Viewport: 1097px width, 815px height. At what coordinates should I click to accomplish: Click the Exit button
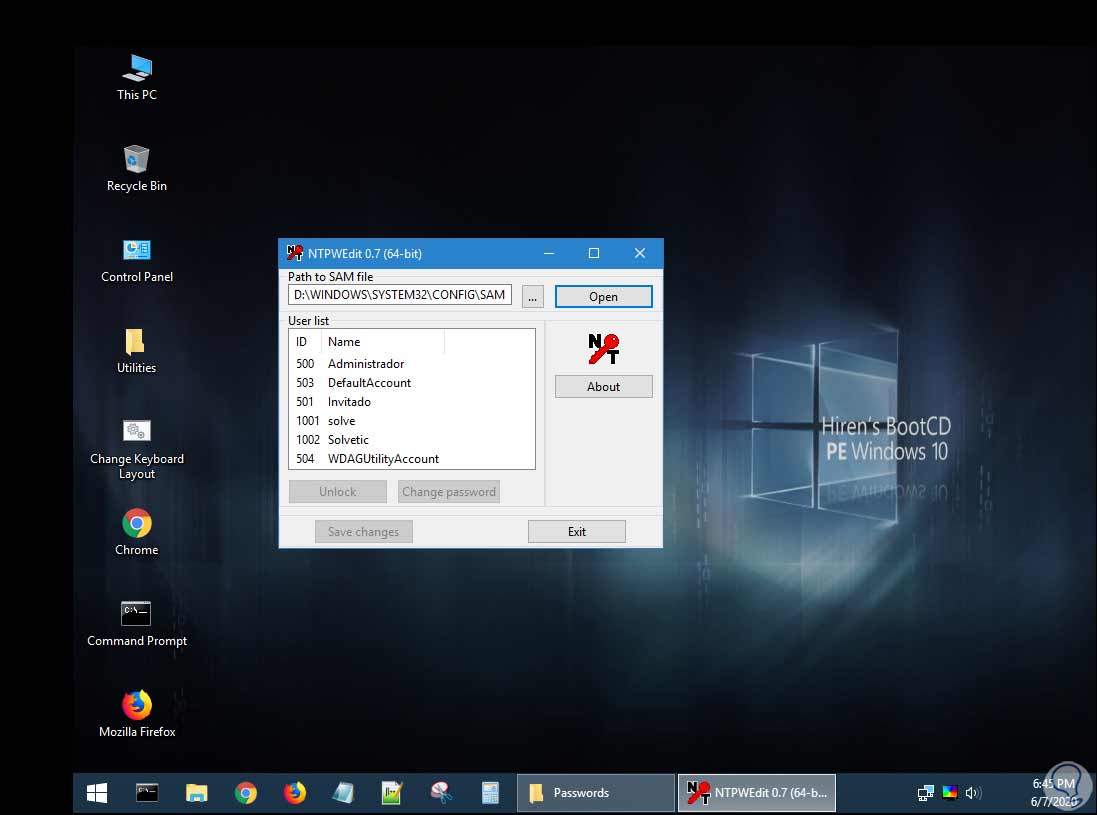pyautogui.click(x=576, y=532)
